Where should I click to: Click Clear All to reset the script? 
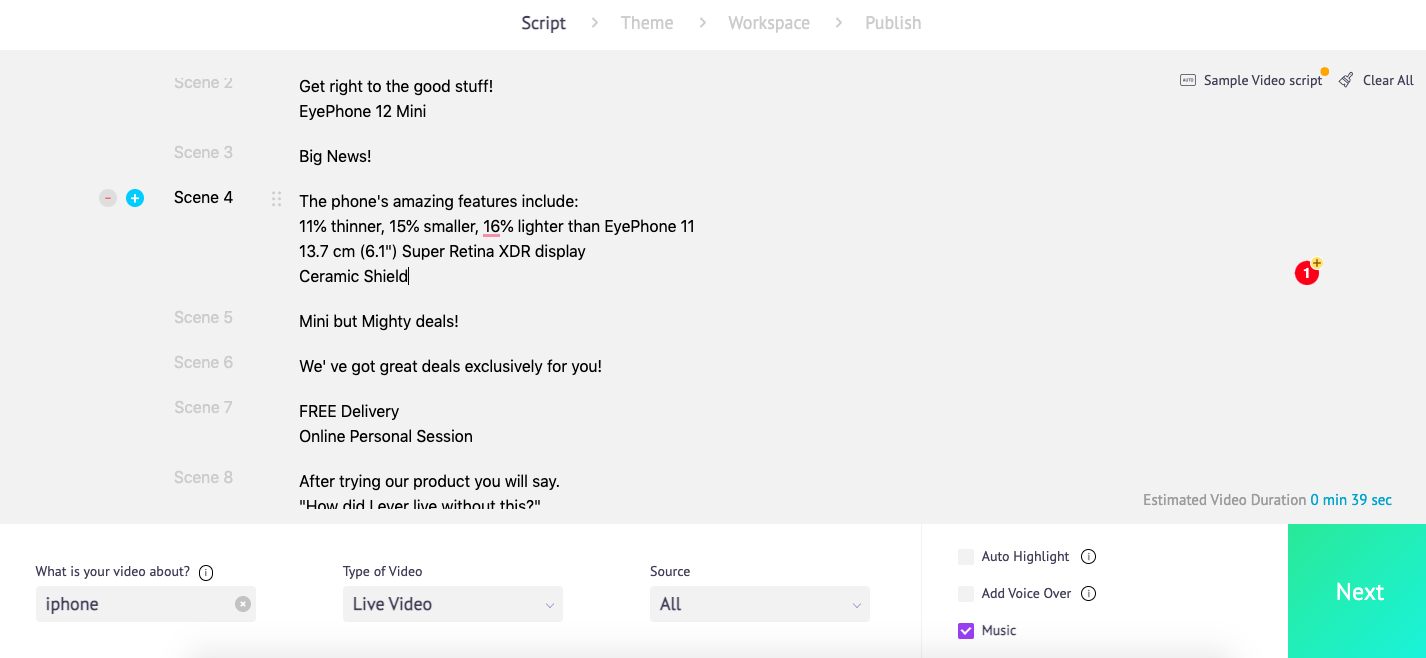pyautogui.click(x=1388, y=80)
